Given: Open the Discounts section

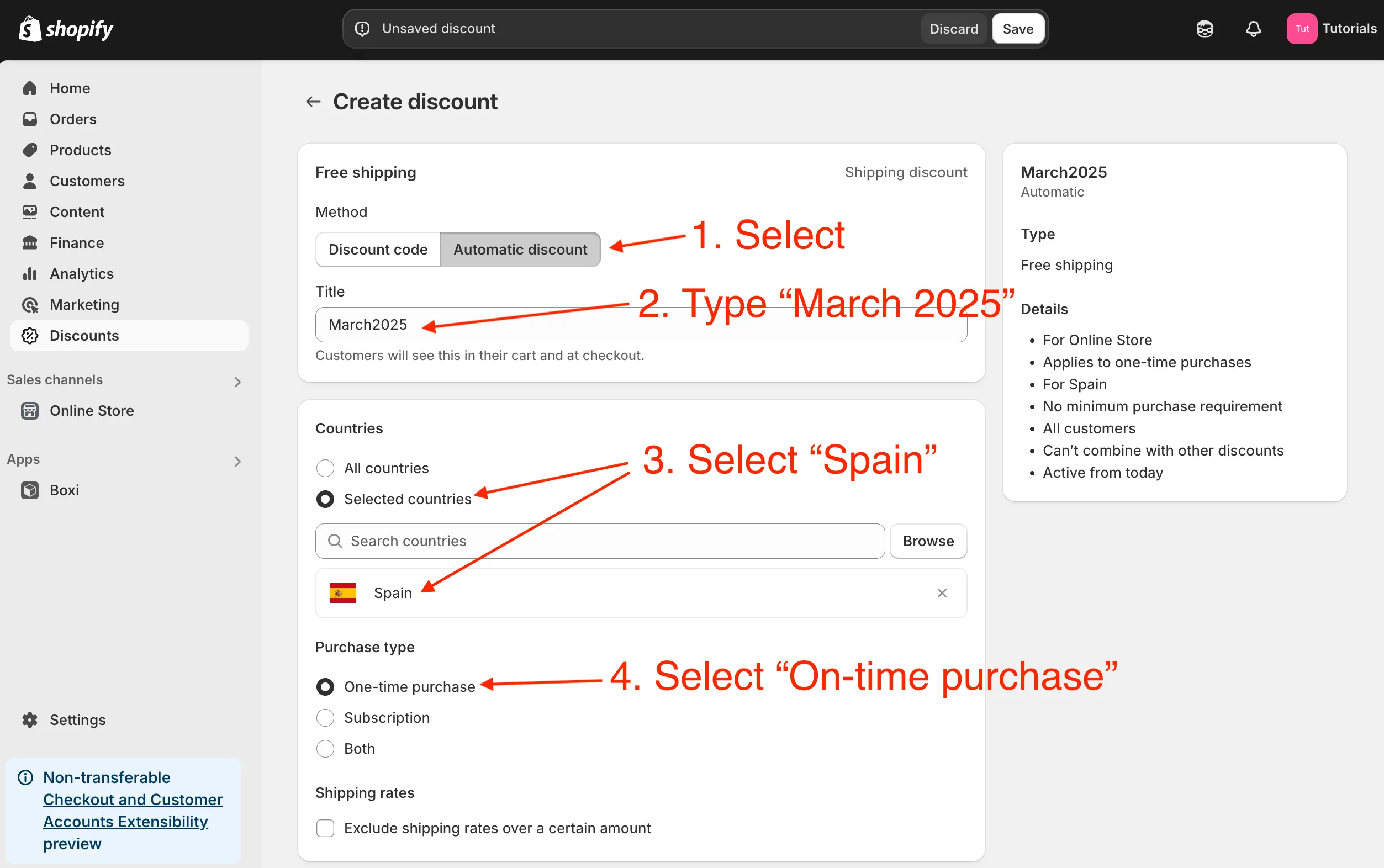Looking at the screenshot, I should tap(84, 335).
